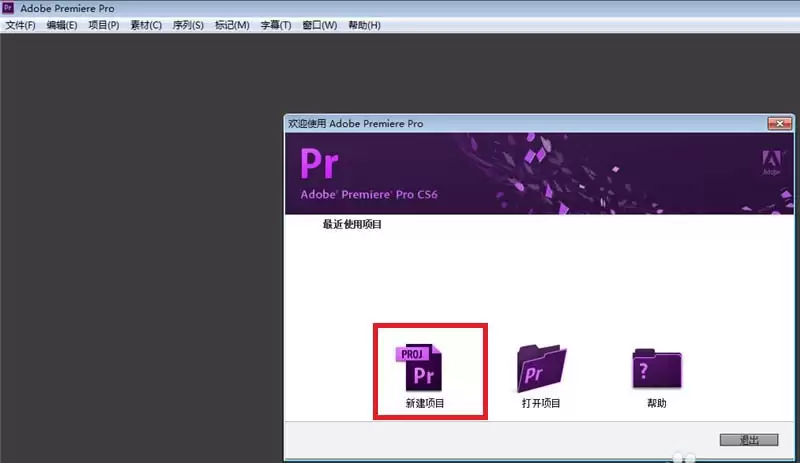This screenshot has height=463, width=800.
Task: Click the 新建项目 PROJ file icon
Action: pyautogui.click(x=419, y=368)
